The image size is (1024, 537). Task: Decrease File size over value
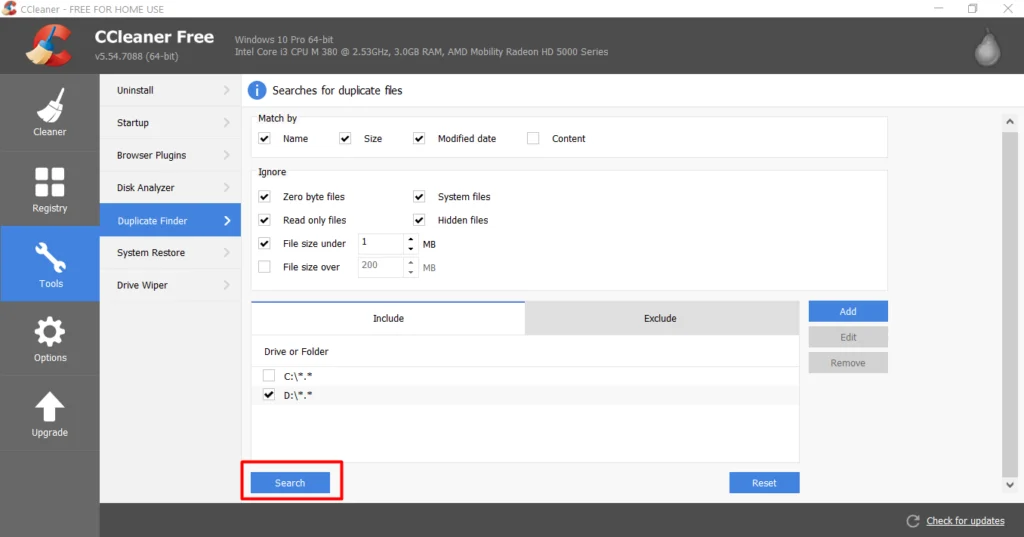[411, 272]
